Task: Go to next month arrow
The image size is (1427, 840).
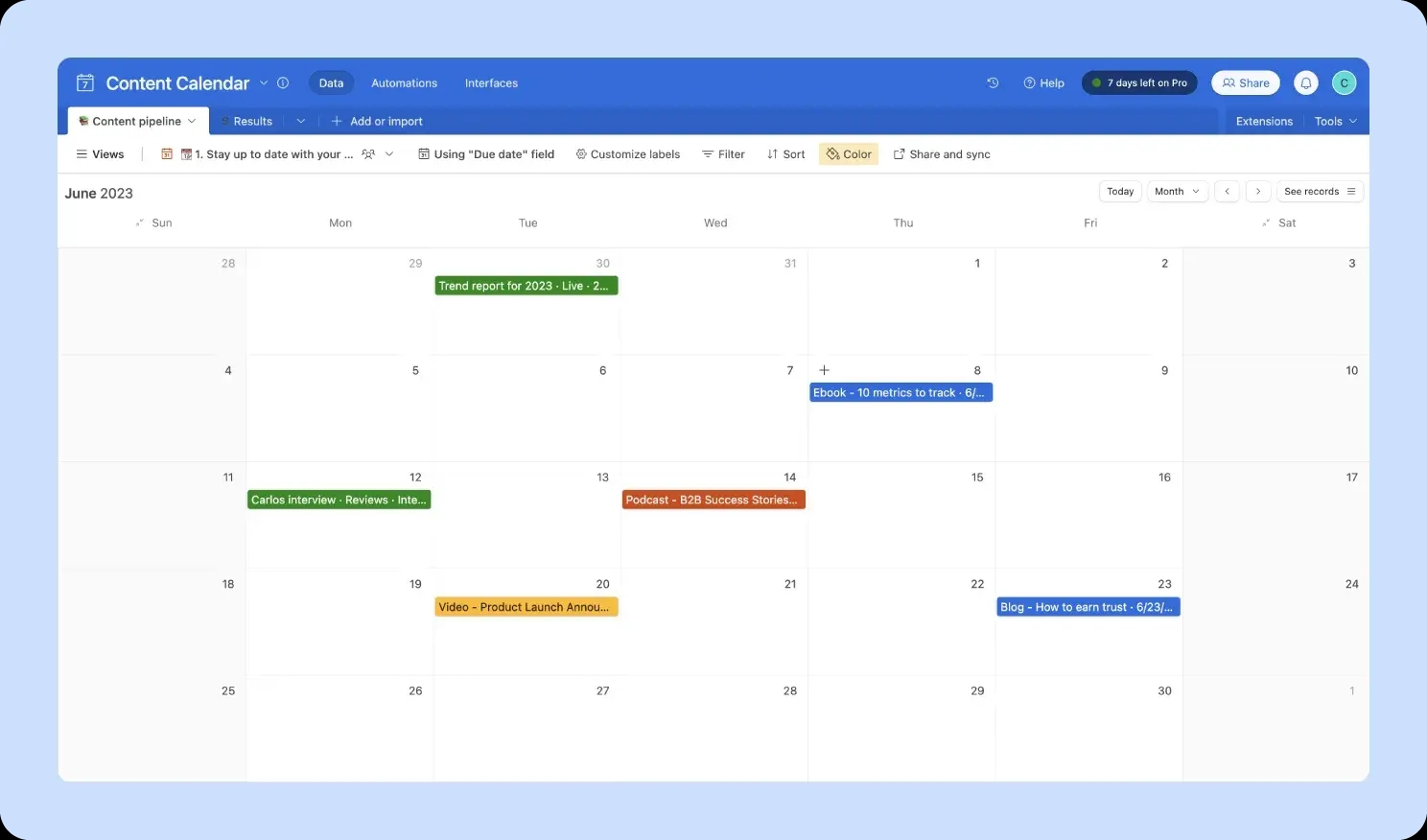Action: (1258, 192)
